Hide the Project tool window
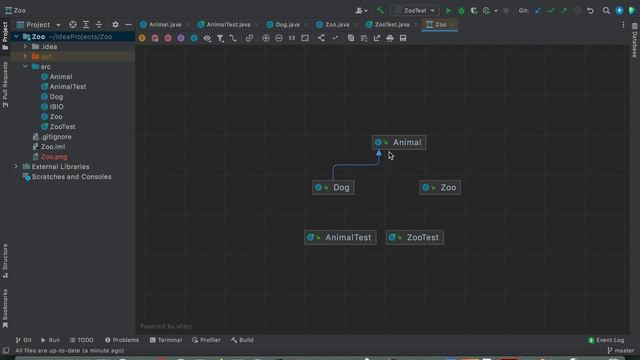Image resolution: width=640 pixels, height=360 pixels. 128,24
